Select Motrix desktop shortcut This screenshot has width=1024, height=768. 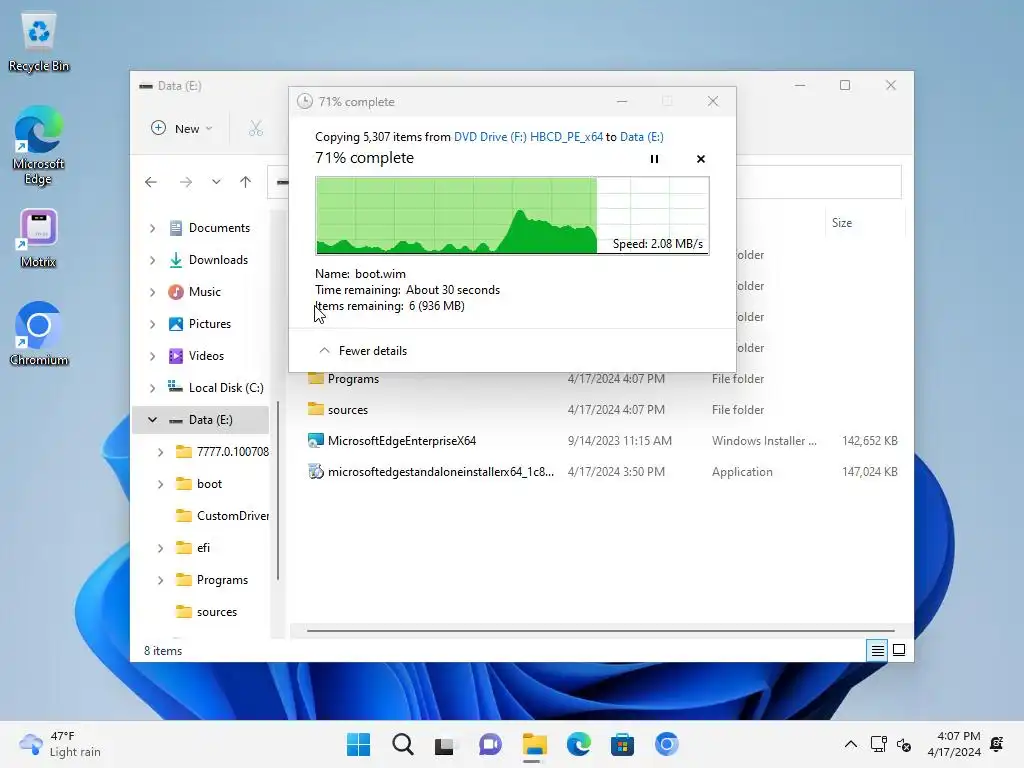pos(39,238)
